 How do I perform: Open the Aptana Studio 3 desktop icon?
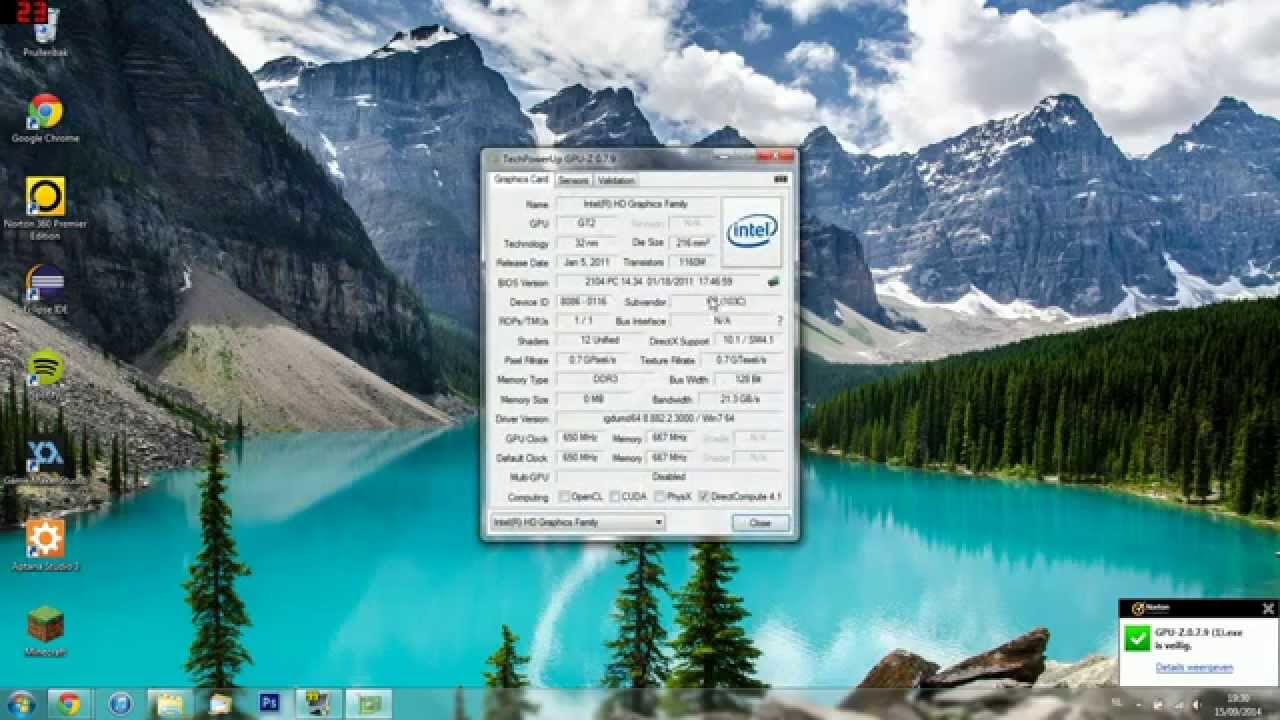pos(45,545)
